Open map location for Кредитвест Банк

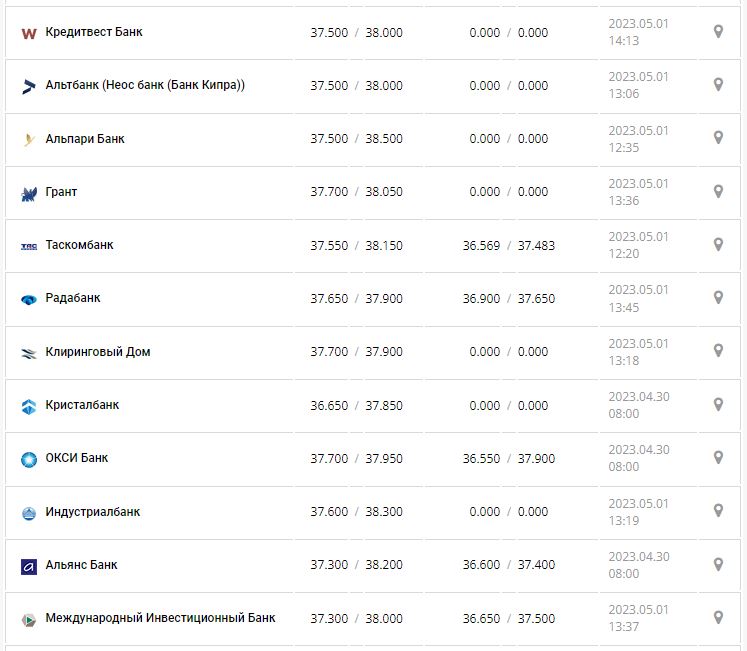click(718, 32)
